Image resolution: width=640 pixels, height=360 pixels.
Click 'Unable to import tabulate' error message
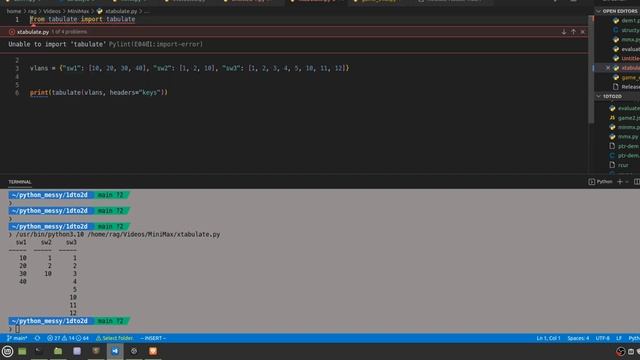pos(57,44)
